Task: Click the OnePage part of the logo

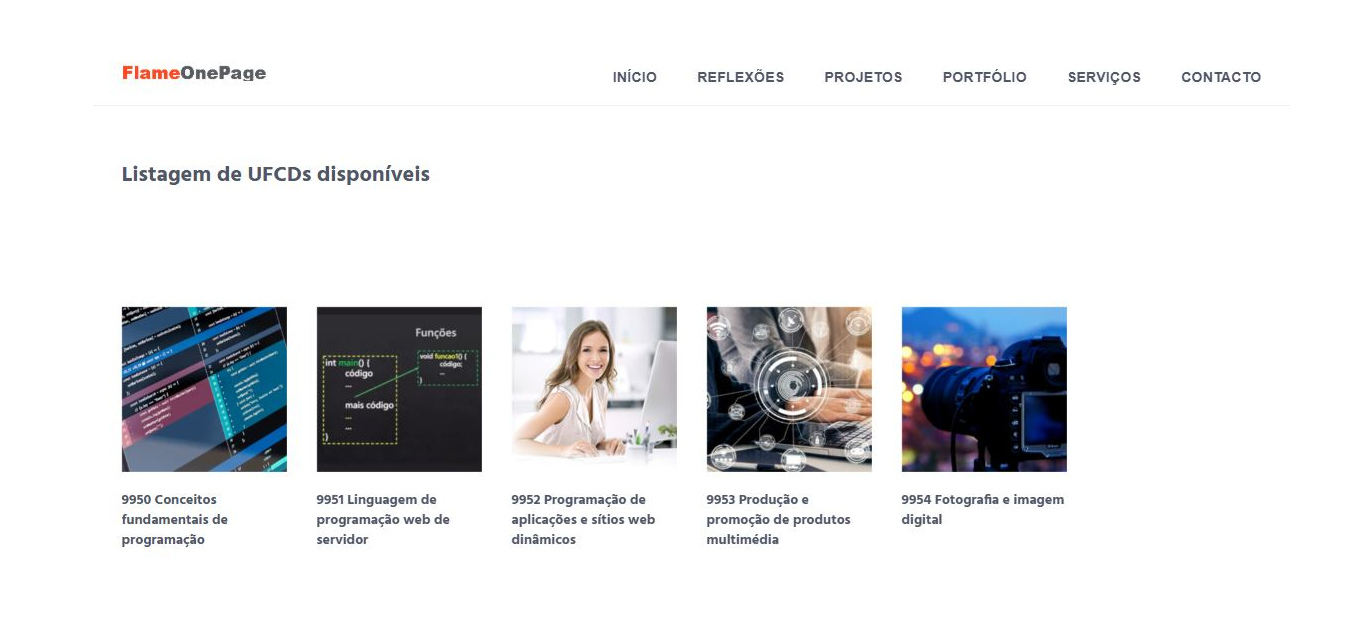Action: (x=224, y=73)
